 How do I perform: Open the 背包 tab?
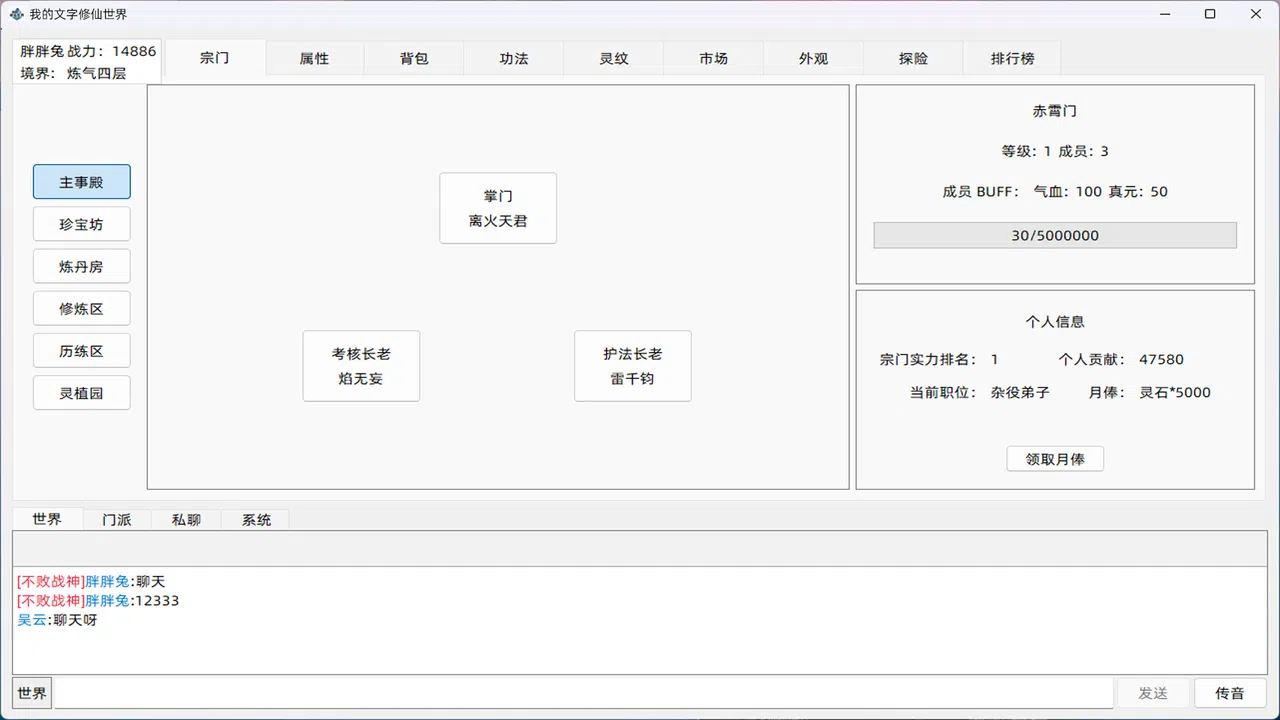point(414,59)
